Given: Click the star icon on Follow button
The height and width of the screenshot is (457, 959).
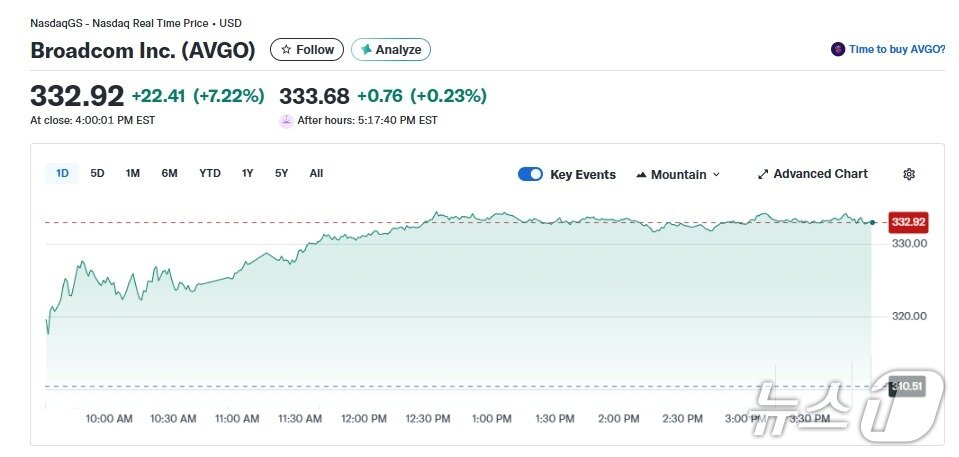Looking at the screenshot, I should tap(286, 50).
